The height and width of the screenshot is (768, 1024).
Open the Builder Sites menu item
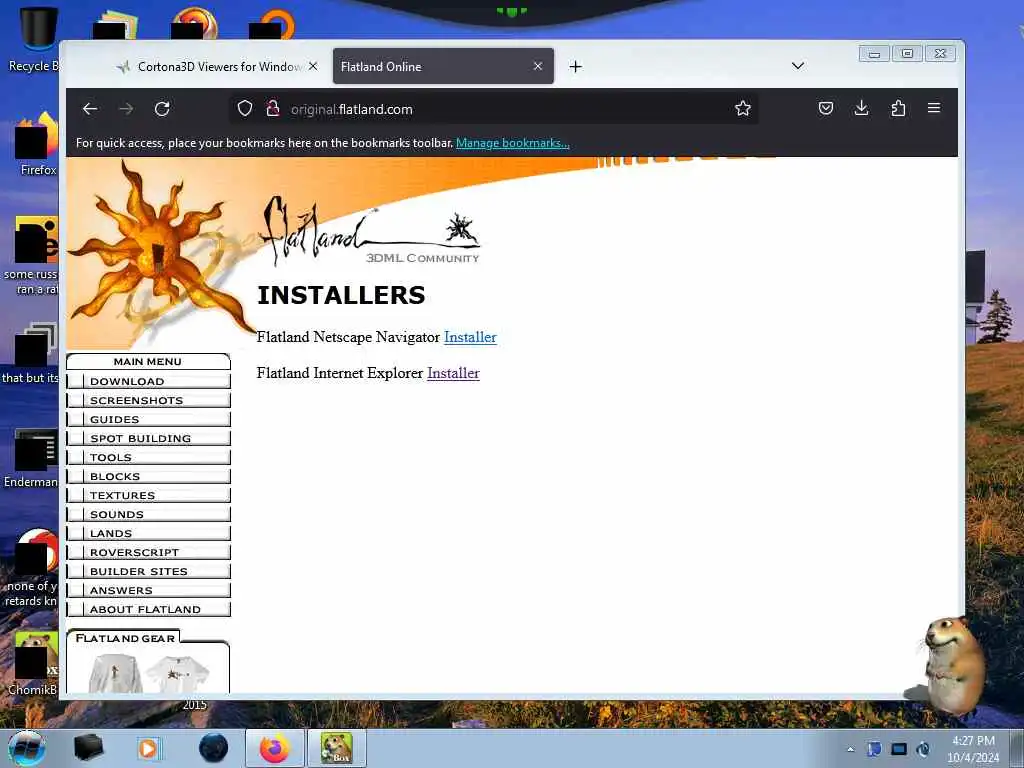click(148, 571)
